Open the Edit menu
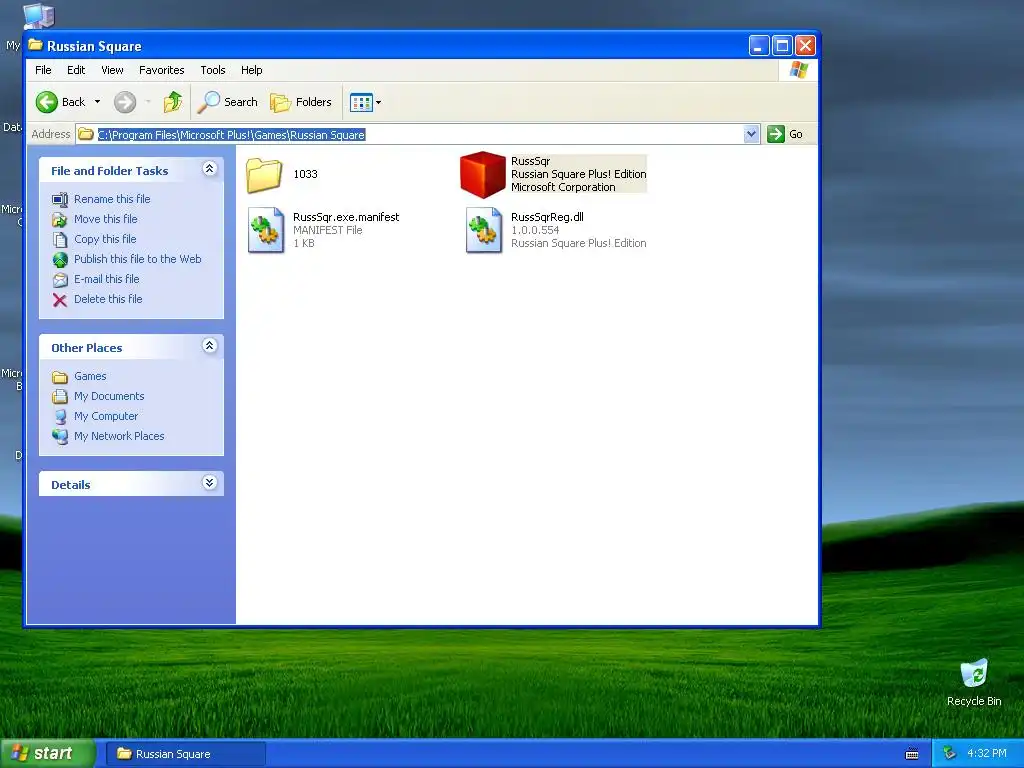The height and width of the screenshot is (768, 1024). click(x=76, y=70)
